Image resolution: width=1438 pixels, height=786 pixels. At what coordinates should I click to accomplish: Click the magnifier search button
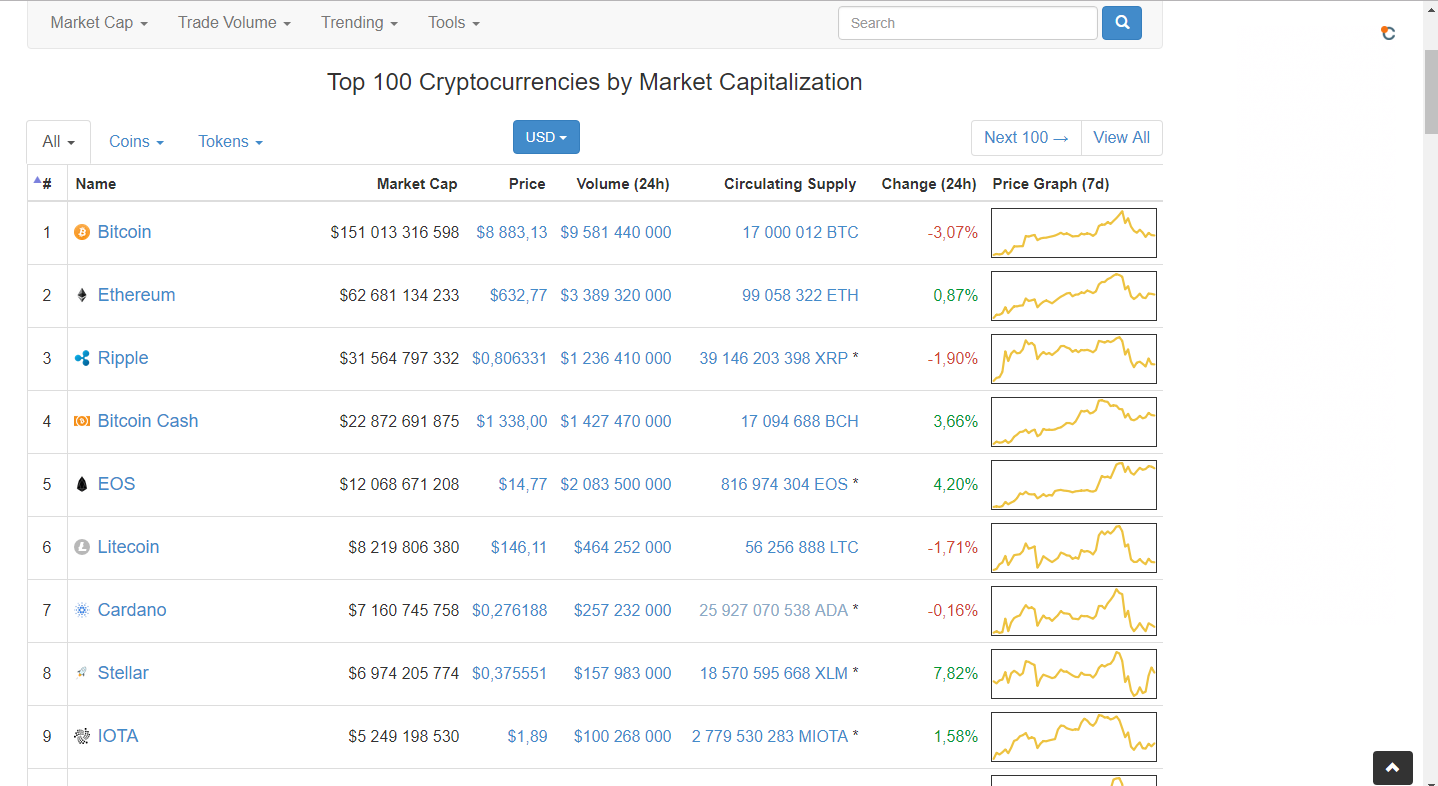tap(1122, 23)
